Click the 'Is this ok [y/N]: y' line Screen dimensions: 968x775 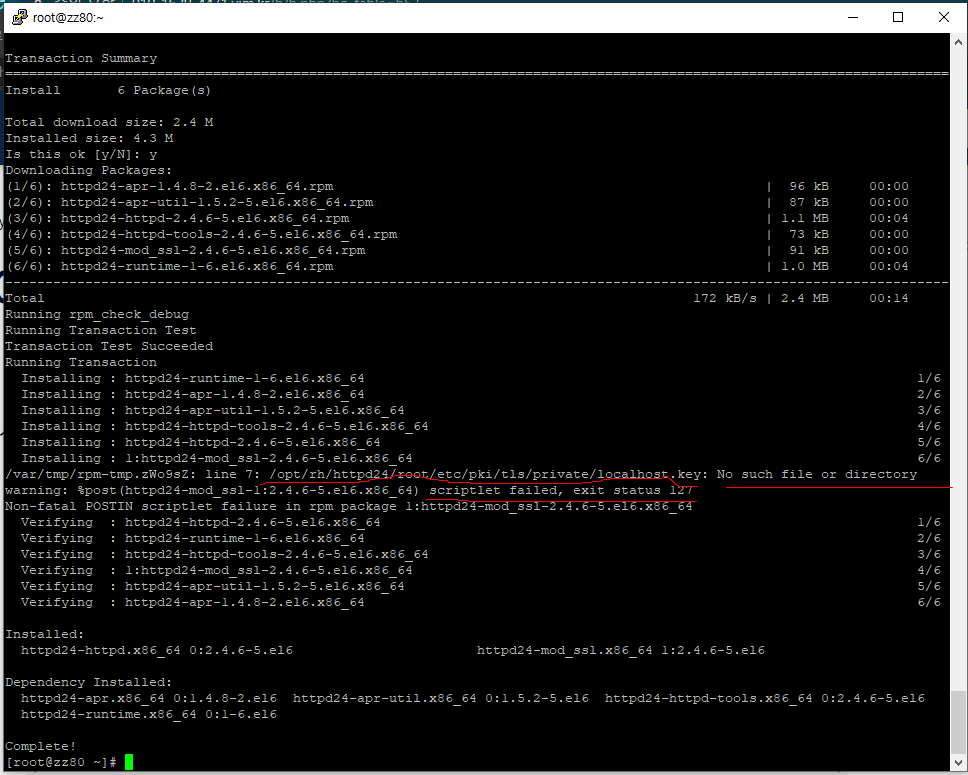click(81, 154)
